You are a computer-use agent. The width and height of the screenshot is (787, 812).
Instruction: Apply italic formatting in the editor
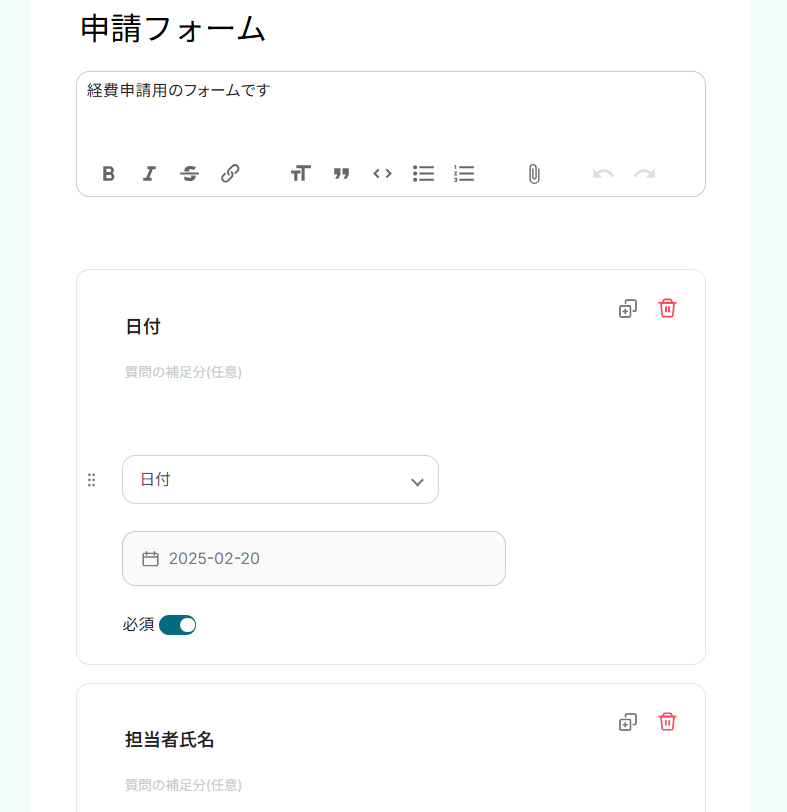149,174
